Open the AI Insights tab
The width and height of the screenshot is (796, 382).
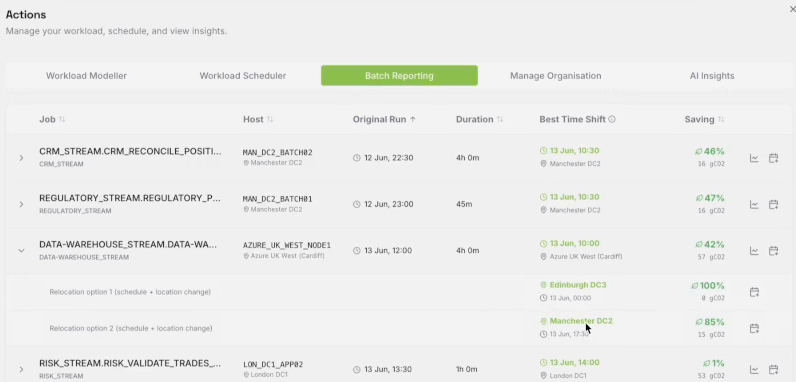[712, 76]
